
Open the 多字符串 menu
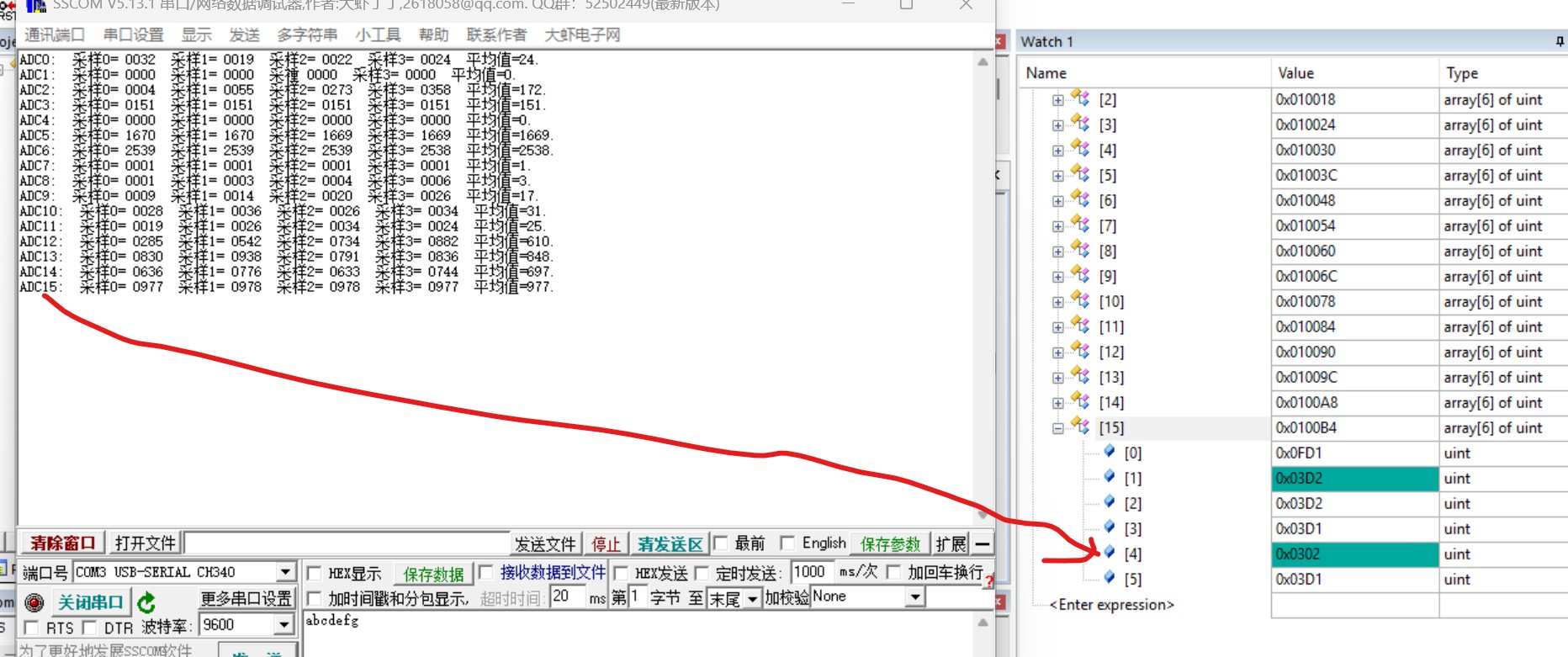pos(308,34)
